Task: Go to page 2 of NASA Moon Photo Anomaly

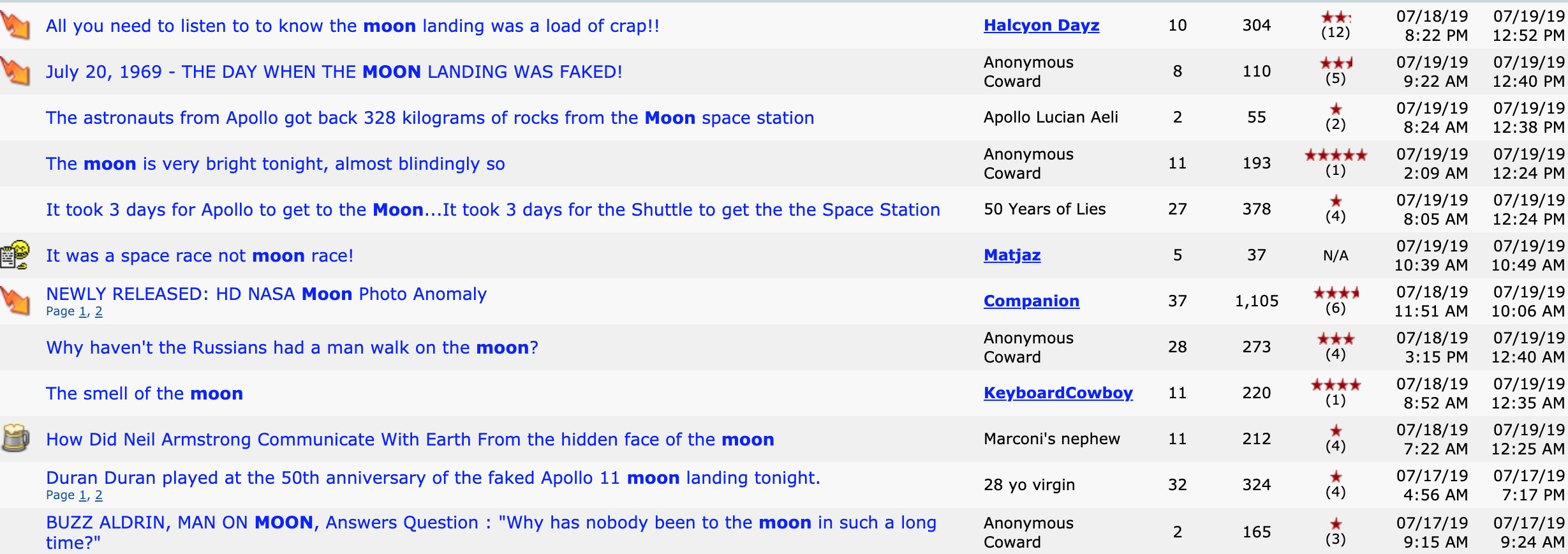Action: [x=98, y=311]
